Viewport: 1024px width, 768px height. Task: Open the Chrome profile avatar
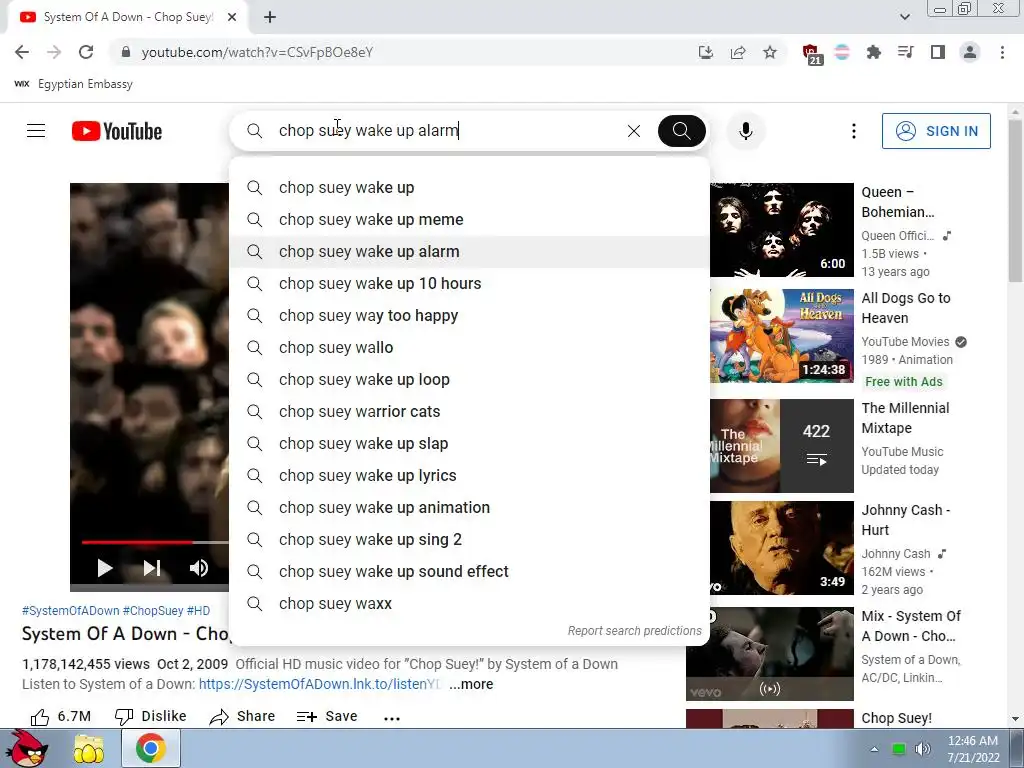[970, 52]
